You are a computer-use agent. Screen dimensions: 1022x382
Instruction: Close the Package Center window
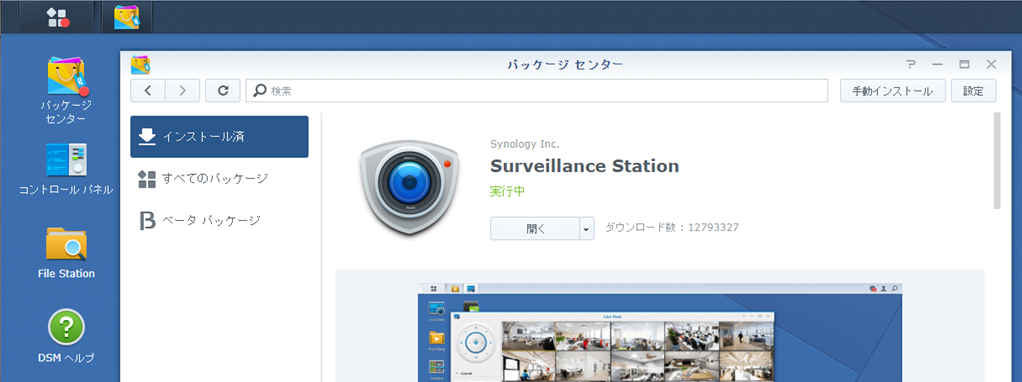click(991, 65)
